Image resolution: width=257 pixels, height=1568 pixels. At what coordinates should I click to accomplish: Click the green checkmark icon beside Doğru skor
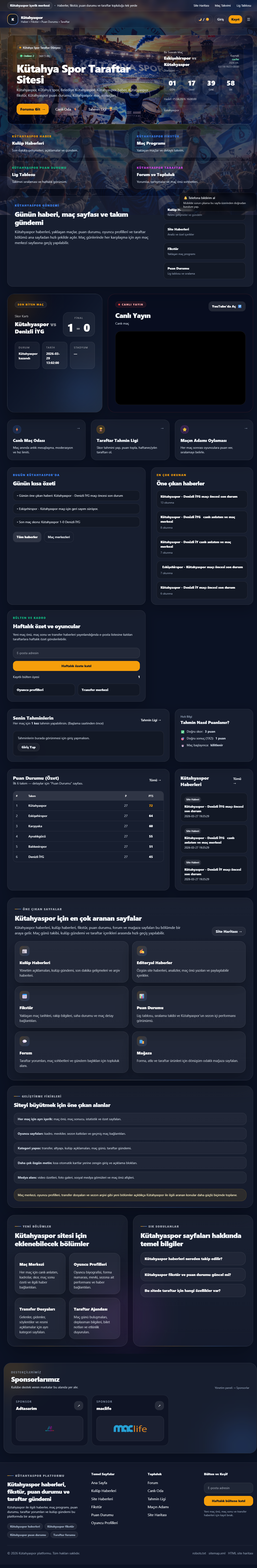(x=182, y=732)
